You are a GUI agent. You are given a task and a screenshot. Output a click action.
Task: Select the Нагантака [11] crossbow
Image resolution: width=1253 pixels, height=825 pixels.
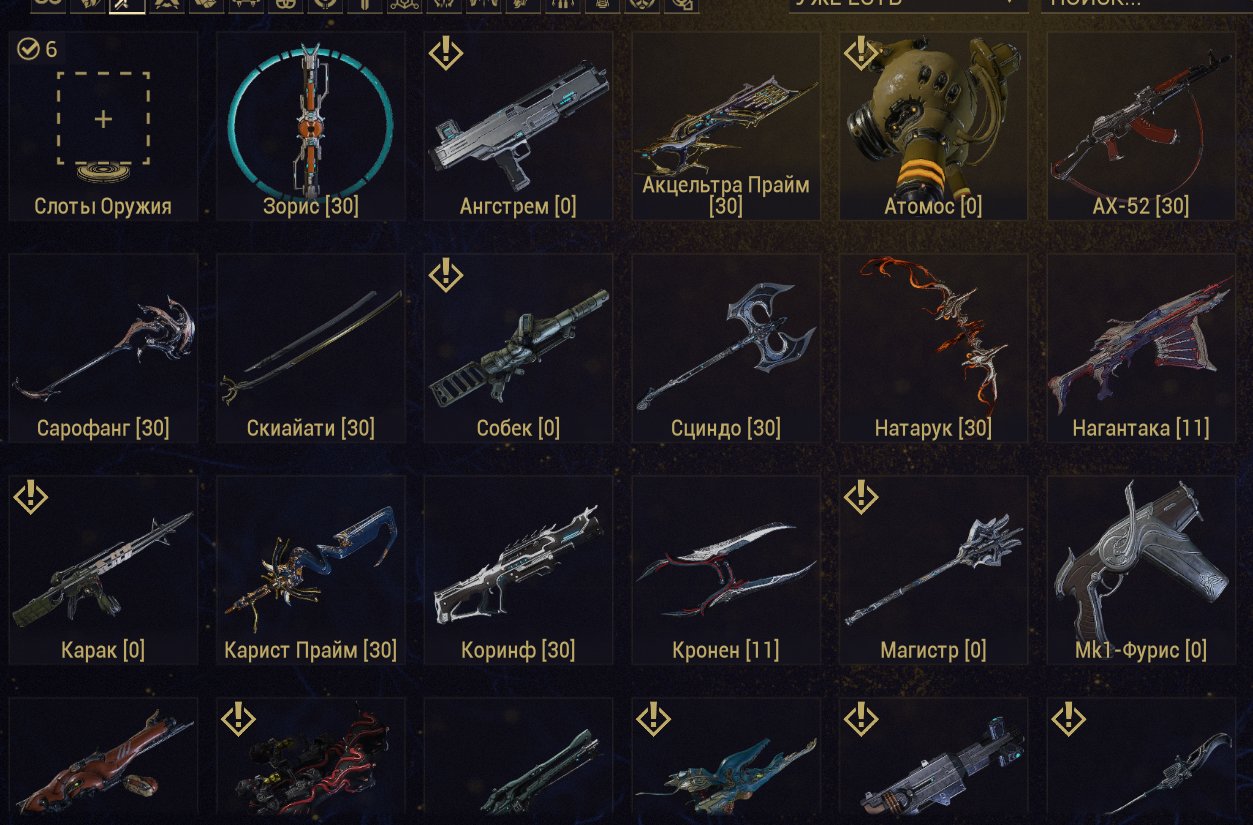click(x=1141, y=348)
